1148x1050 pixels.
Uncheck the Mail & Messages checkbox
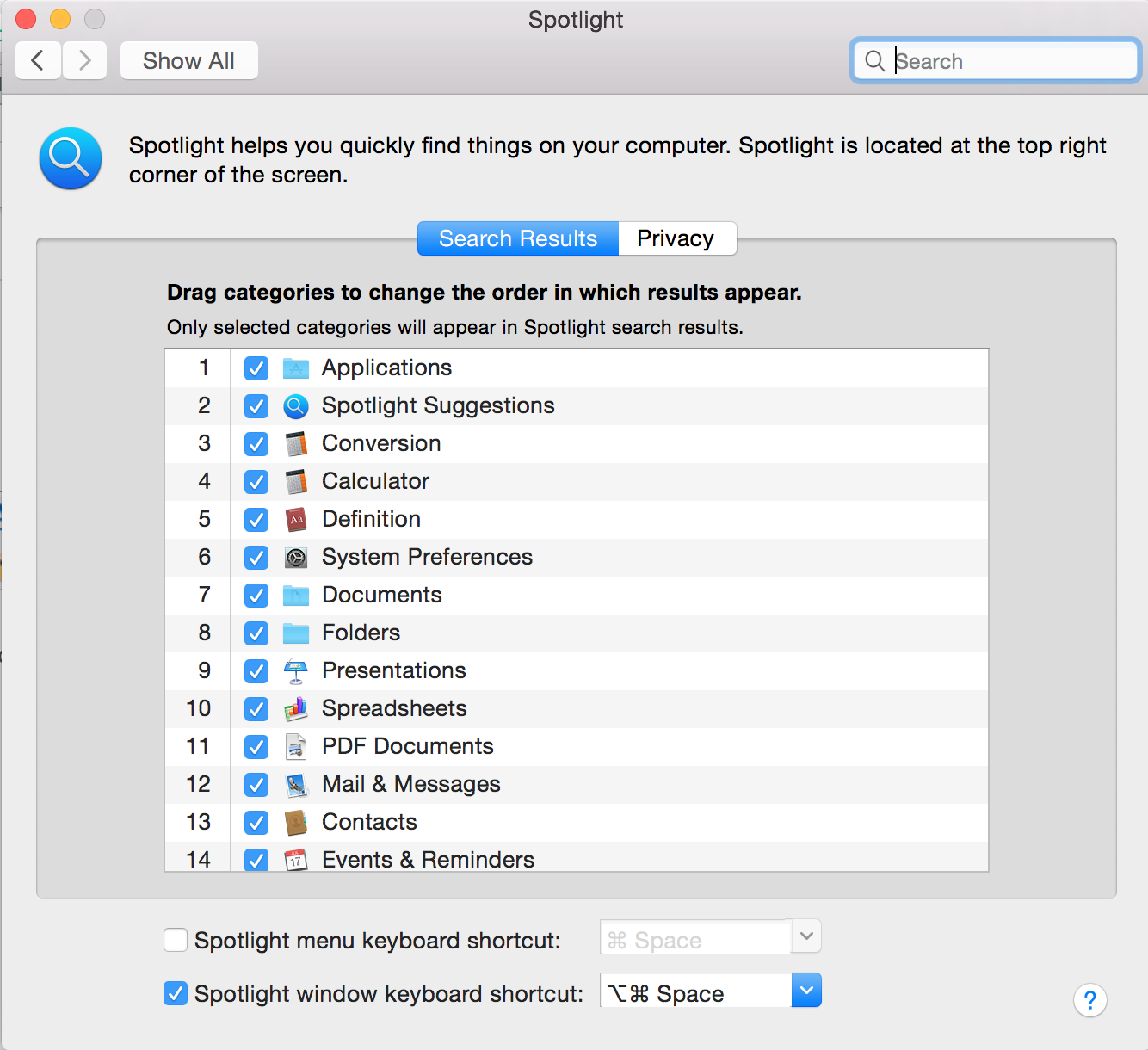point(256,785)
